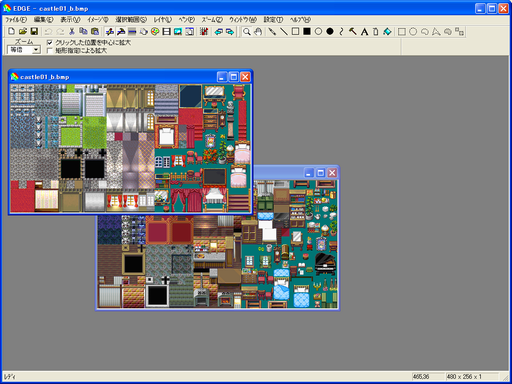Maximize the castle01_b.bmp child window
Viewport: 512px width, 384px height.
point(234,77)
